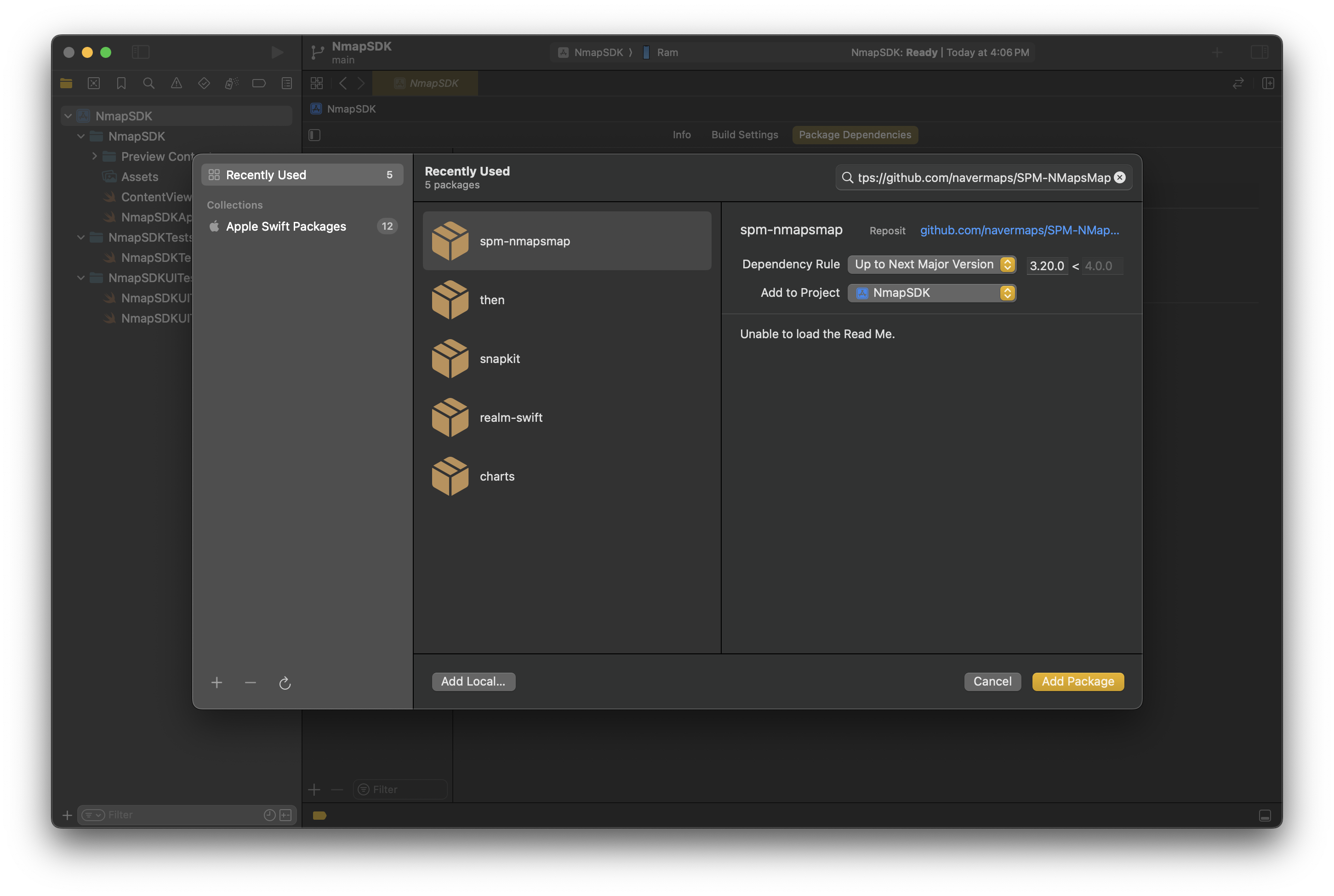Toggle recent files filter clock icon
This screenshot has height=896, width=1334.
(x=270, y=816)
